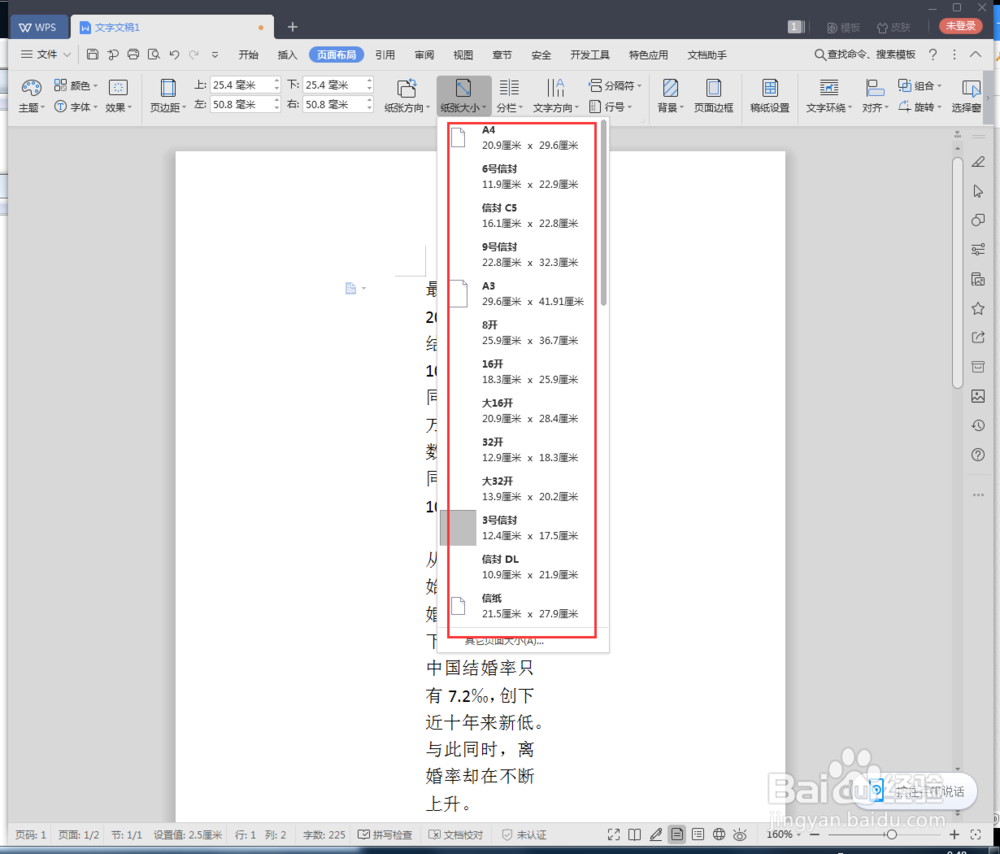Enable 文档校对 document proofing

tap(456, 834)
